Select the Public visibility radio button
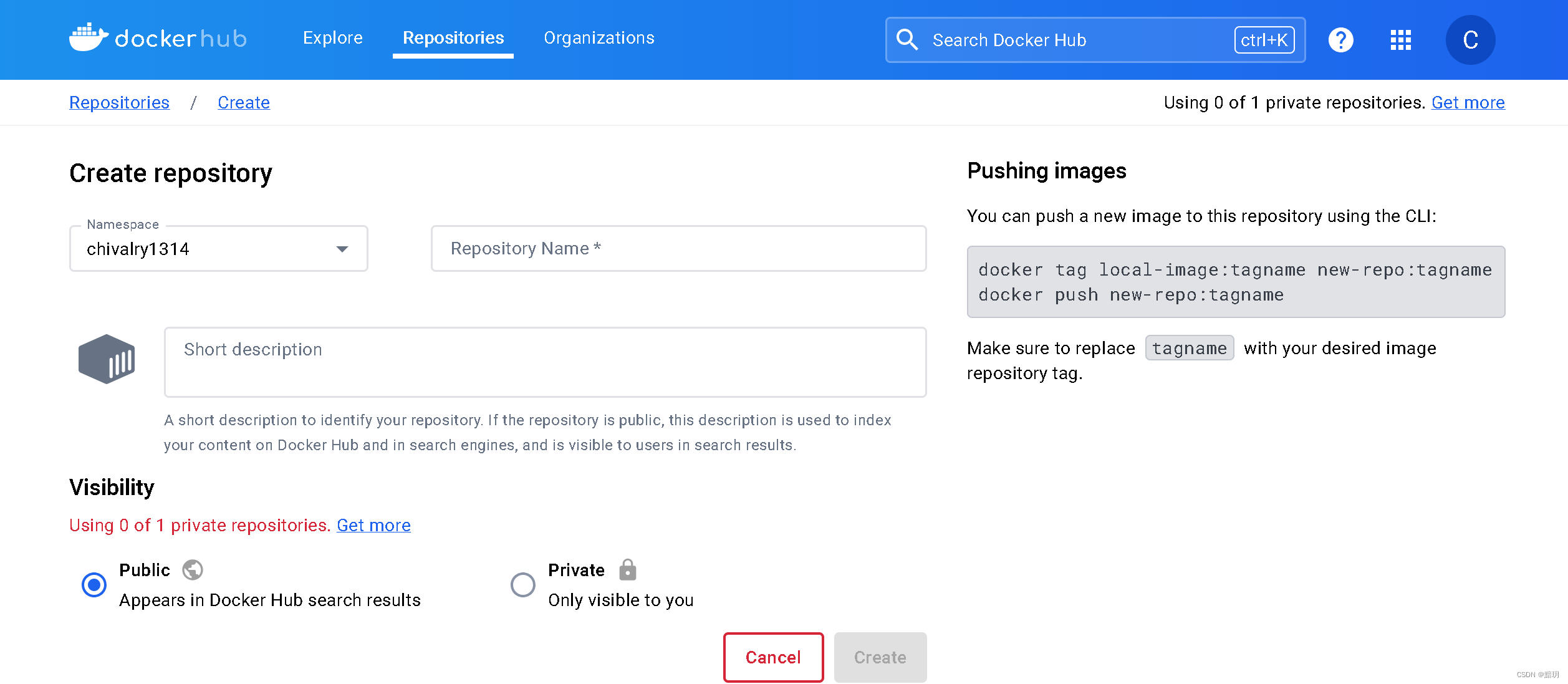This screenshot has height=684, width=1568. (x=94, y=585)
